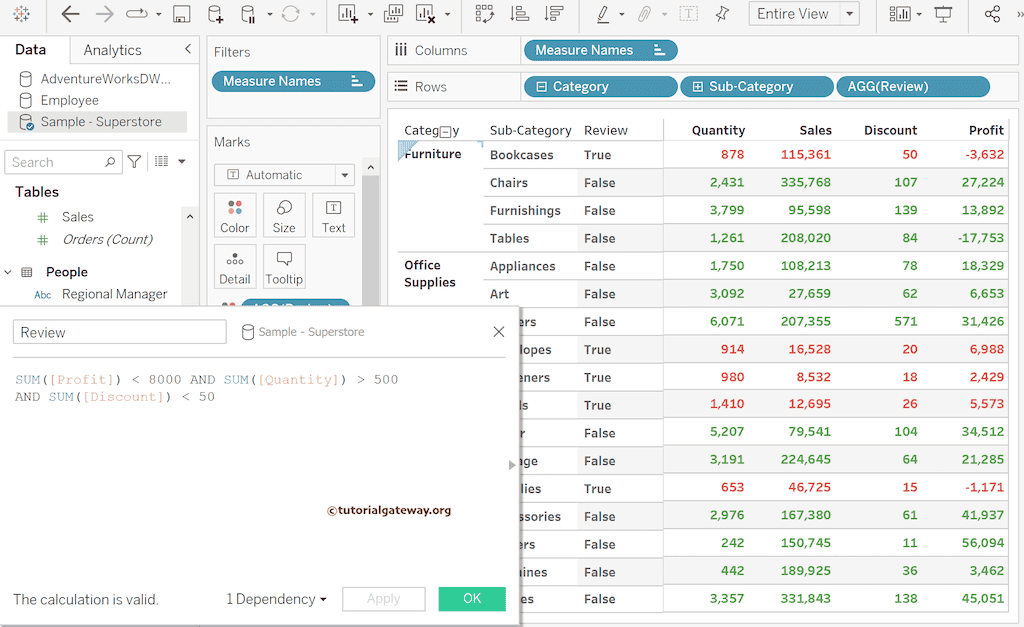Open the Entire View fit dropdown
This screenshot has width=1024, height=627.
point(849,14)
